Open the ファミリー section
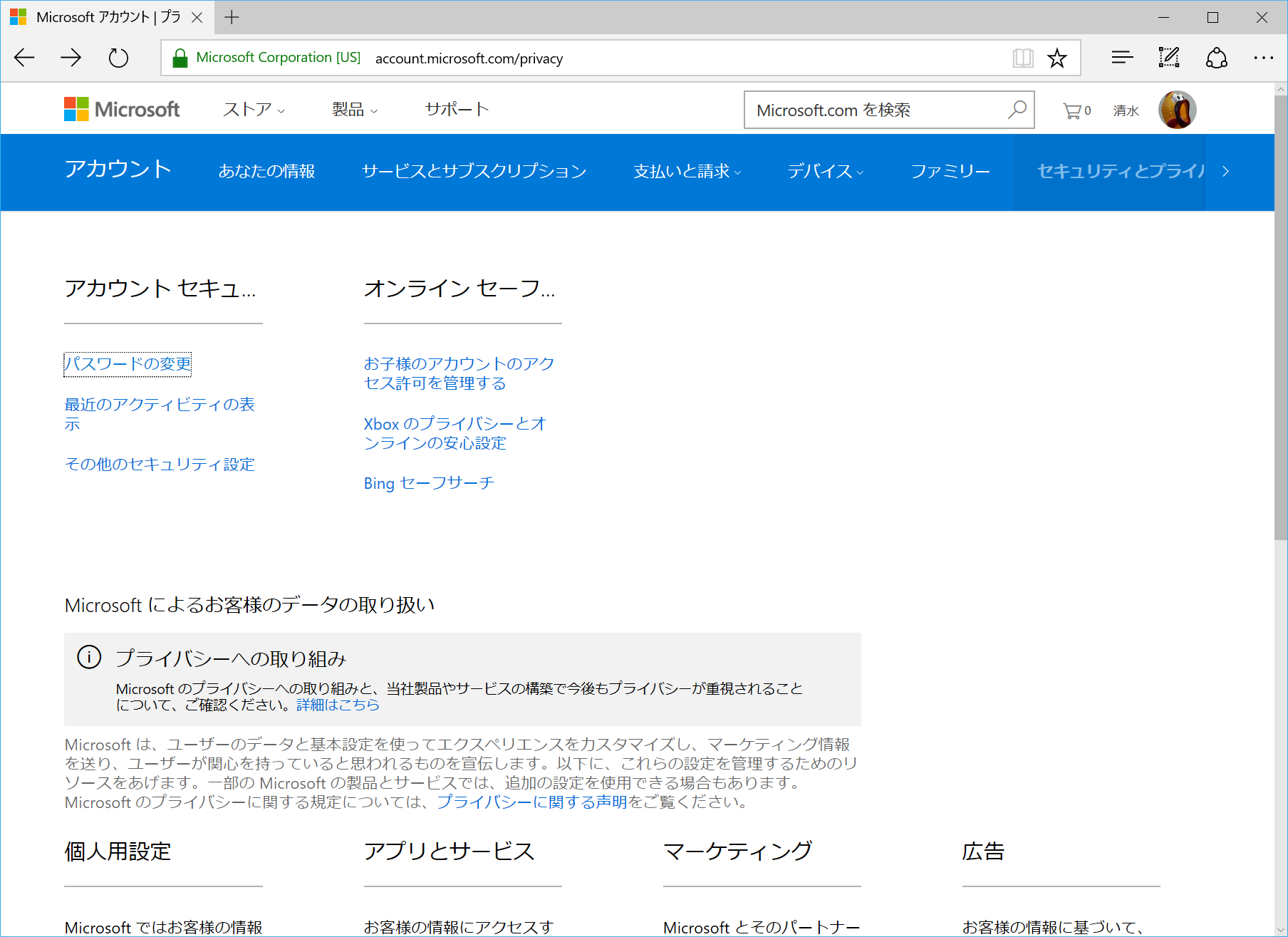The image size is (1288, 937). point(950,171)
